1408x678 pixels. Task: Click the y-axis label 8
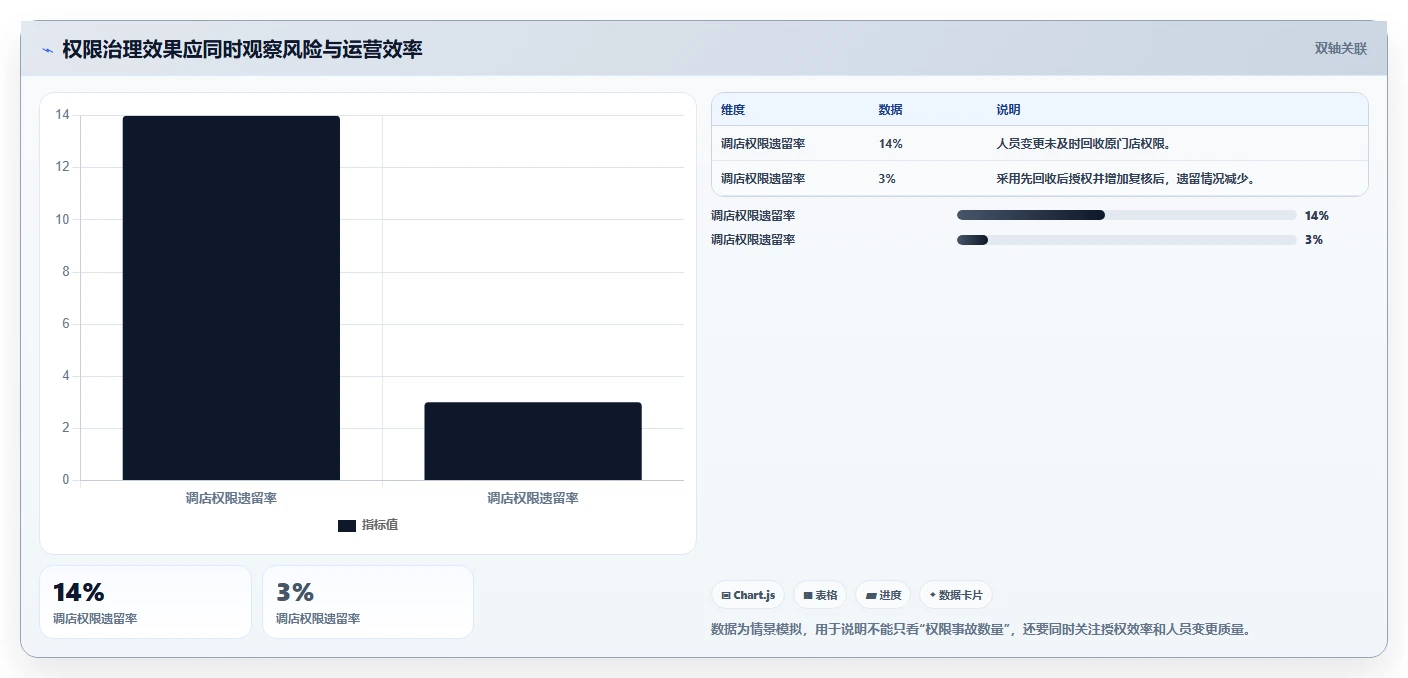tap(66, 271)
